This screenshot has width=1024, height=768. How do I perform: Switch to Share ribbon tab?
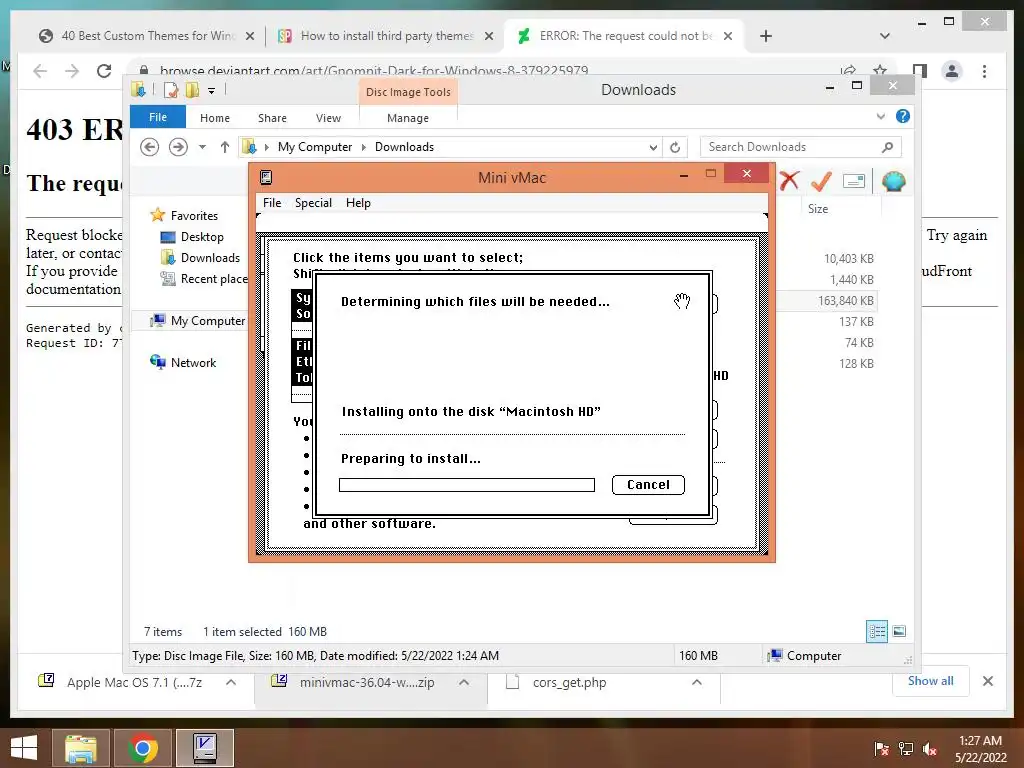pyautogui.click(x=272, y=118)
